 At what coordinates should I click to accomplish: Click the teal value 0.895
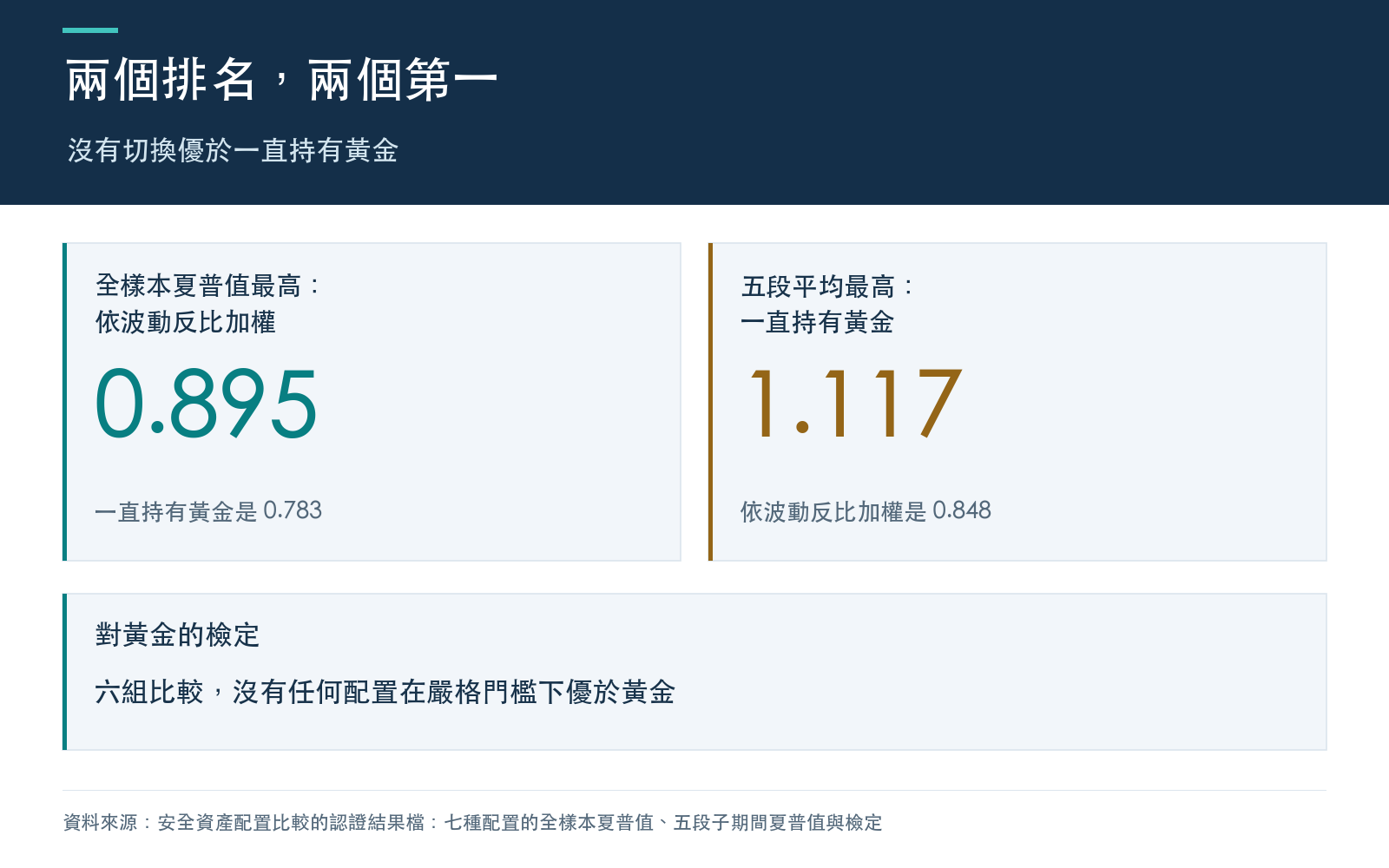207,404
